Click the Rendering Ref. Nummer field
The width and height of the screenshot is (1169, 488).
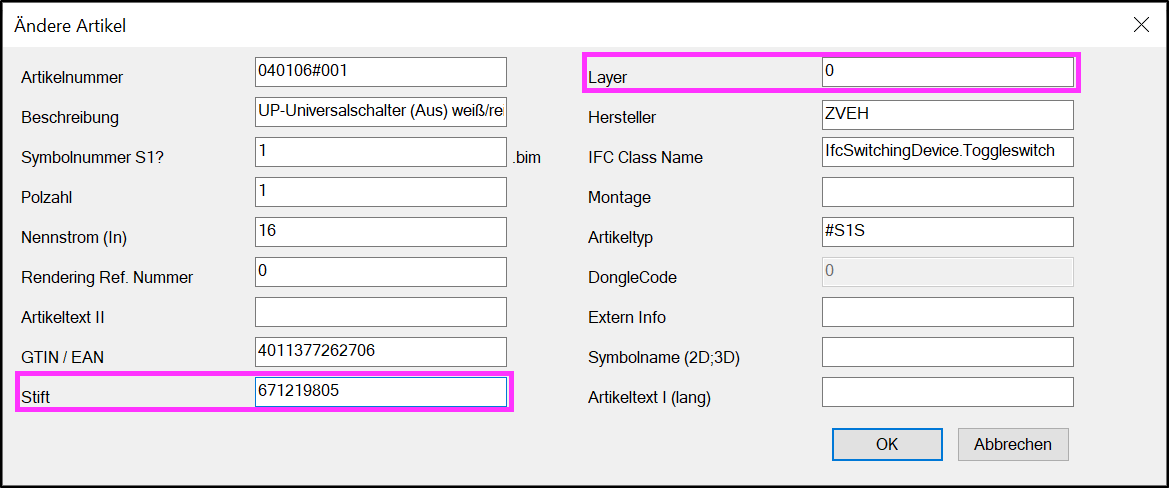(x=380, y=272)
